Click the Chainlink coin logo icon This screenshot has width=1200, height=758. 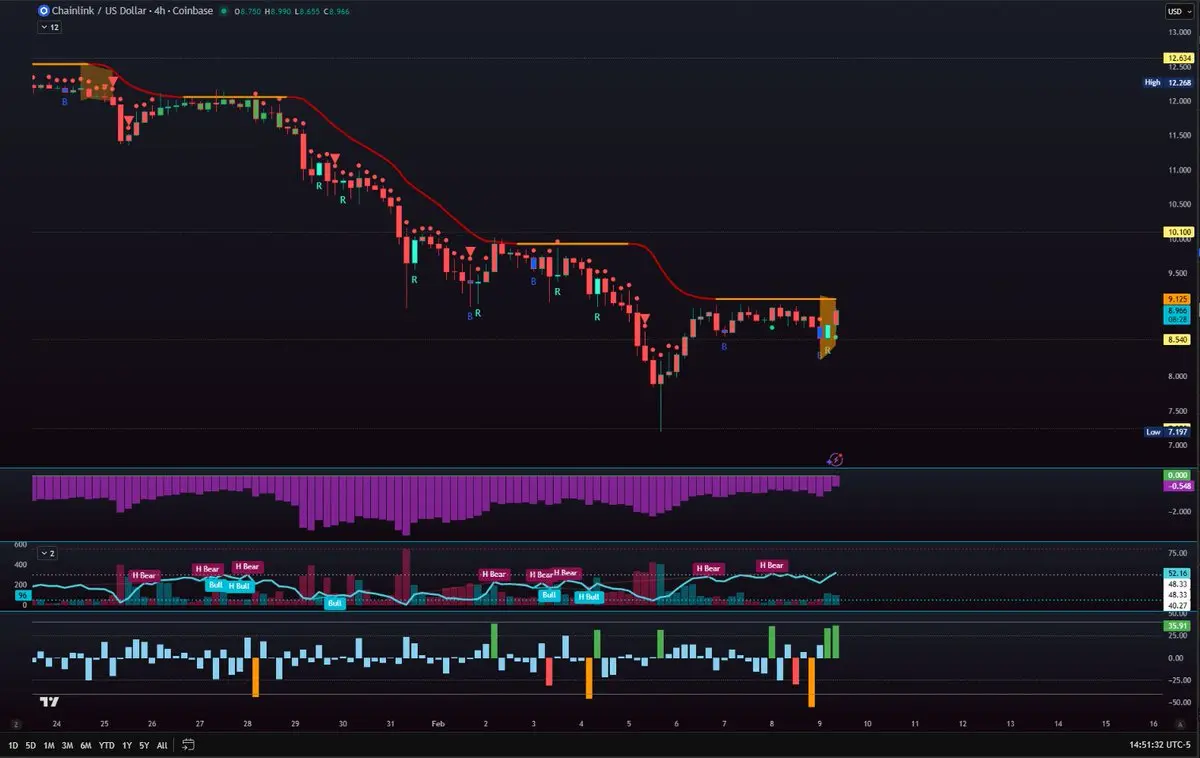click(45, 11)
